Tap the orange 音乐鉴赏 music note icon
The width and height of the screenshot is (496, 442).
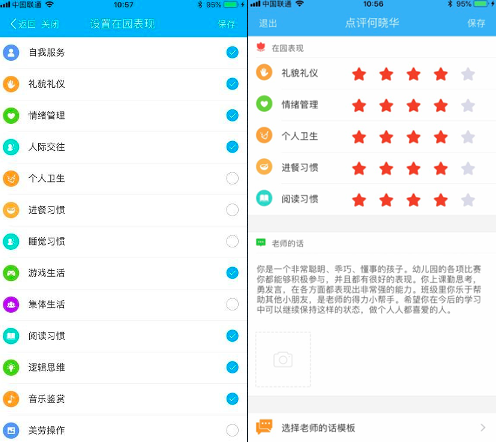pyautogui.click(x=11, y=399)
